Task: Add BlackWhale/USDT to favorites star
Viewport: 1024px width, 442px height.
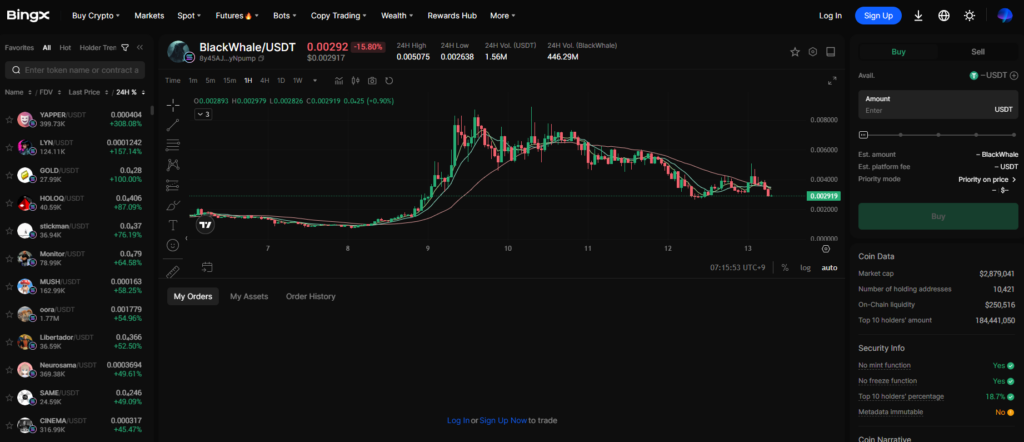Action: click(795, 52)
